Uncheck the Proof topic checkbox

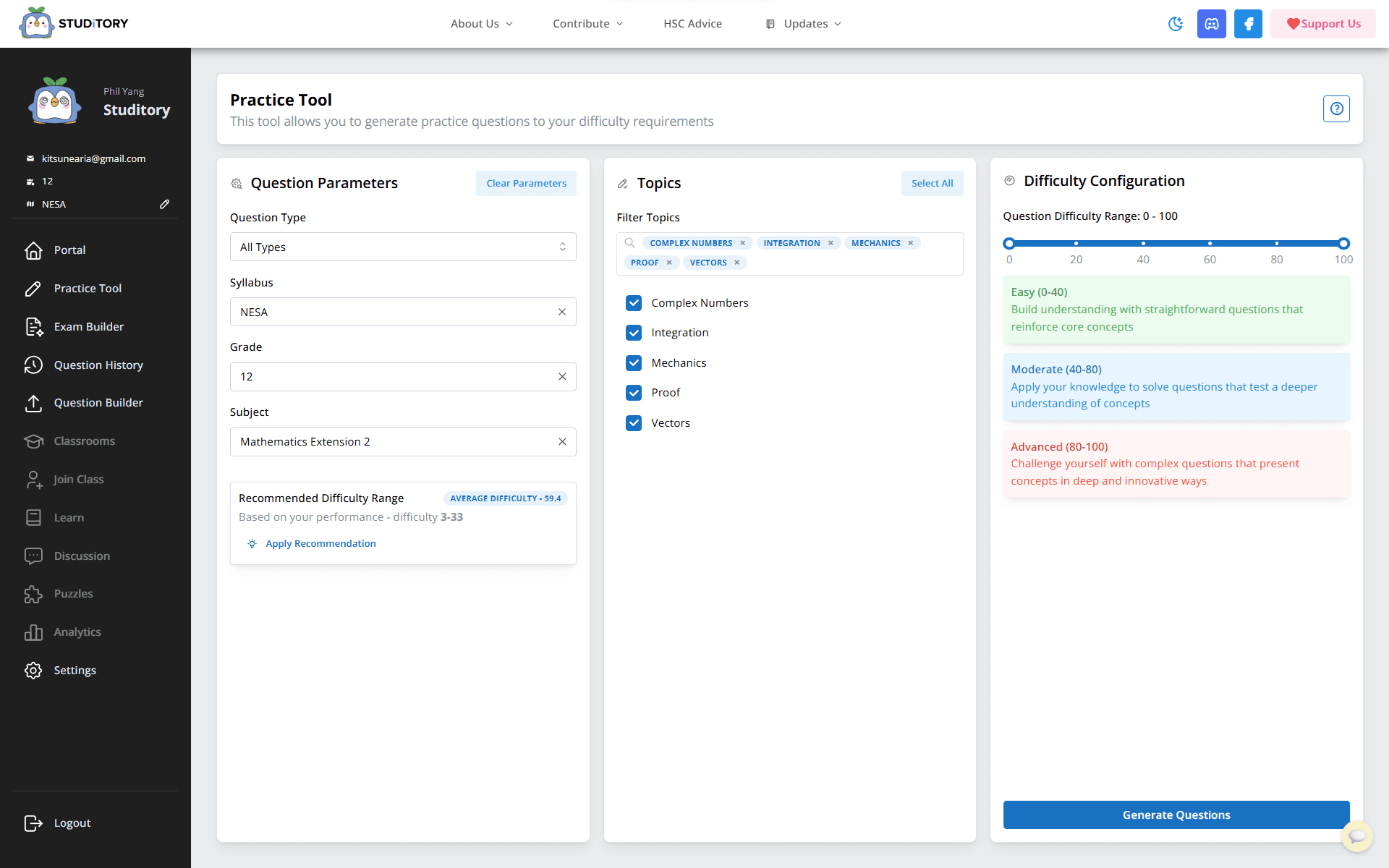pos(634,393)
